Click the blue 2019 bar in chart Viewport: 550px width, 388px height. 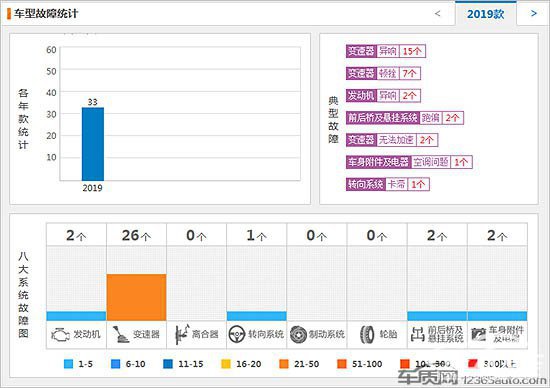click(x=93, y=144)
